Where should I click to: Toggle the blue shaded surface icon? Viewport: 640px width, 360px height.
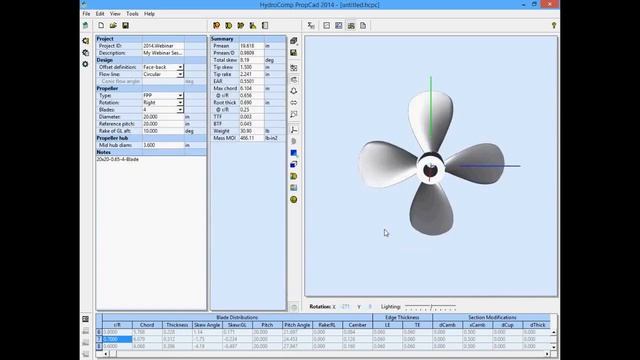(293, 153)
